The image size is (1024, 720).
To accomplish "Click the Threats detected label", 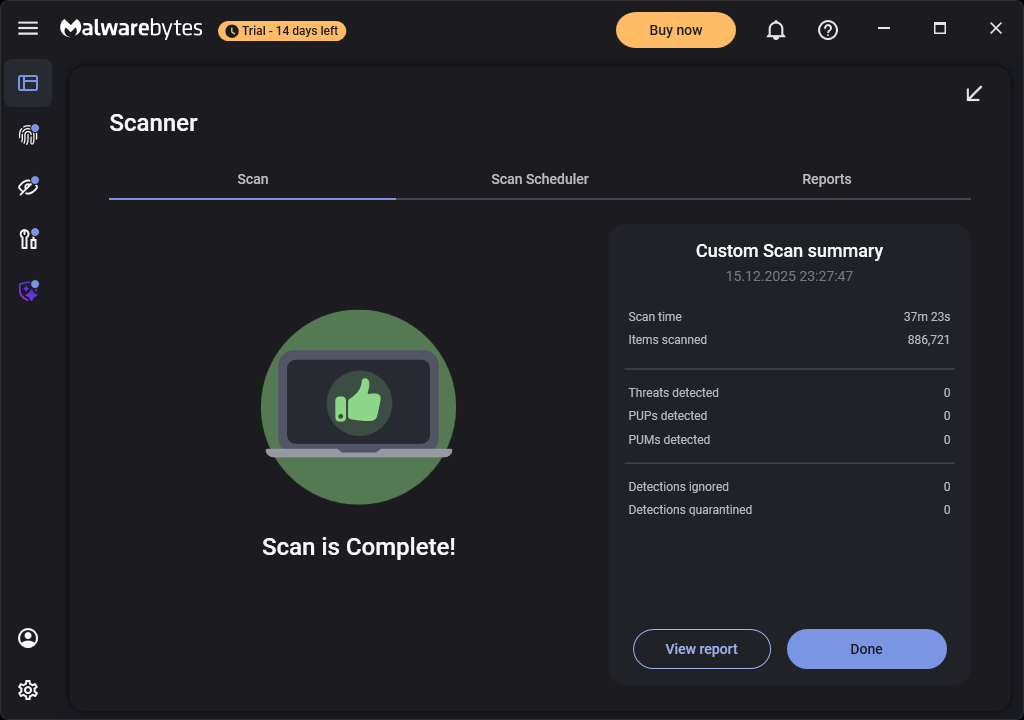I will click(673, 393).
